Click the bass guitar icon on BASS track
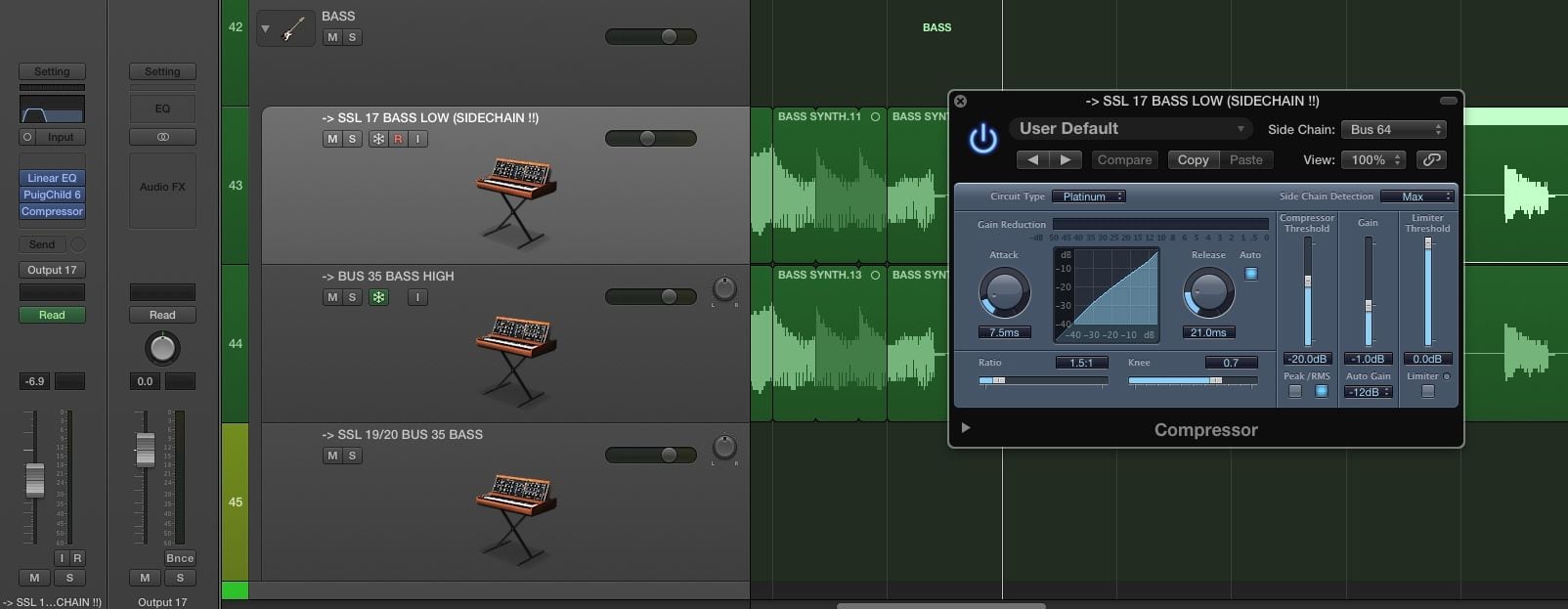 click(290, 29)
